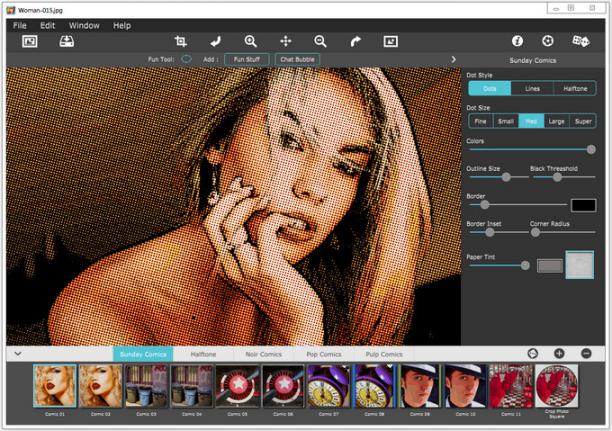The image size is (612, 431).
Task: Select Lines dot style
Action: [x=532, y=88]
